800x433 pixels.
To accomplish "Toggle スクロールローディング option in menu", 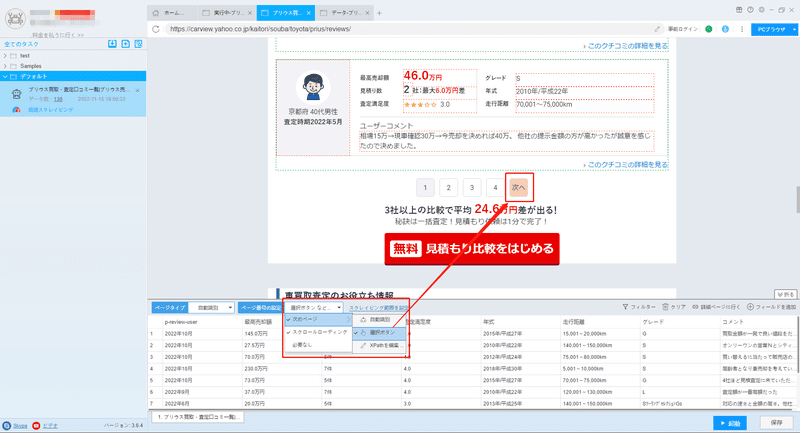I will (x=318, y=332).
